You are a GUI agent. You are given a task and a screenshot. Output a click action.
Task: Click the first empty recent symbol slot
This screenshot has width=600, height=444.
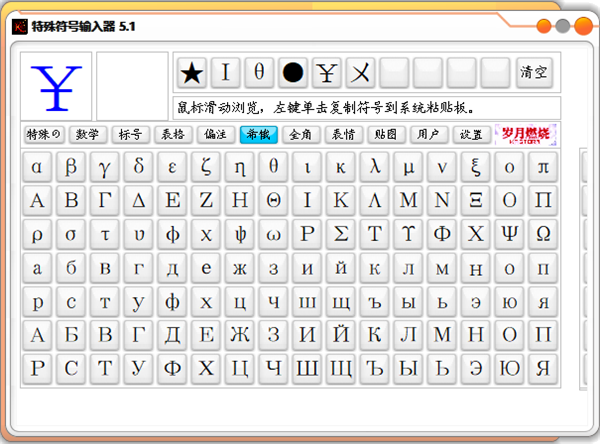(395, 72)
